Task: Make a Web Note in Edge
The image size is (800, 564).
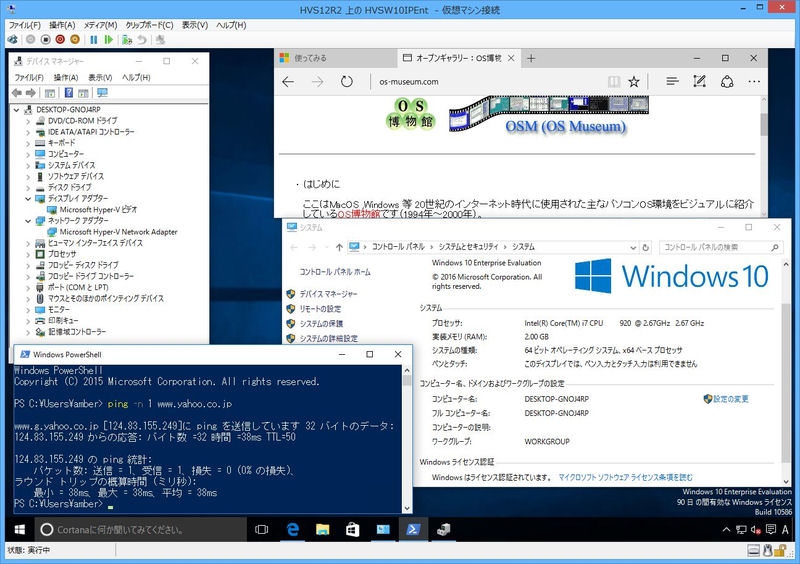Action: 699,81
